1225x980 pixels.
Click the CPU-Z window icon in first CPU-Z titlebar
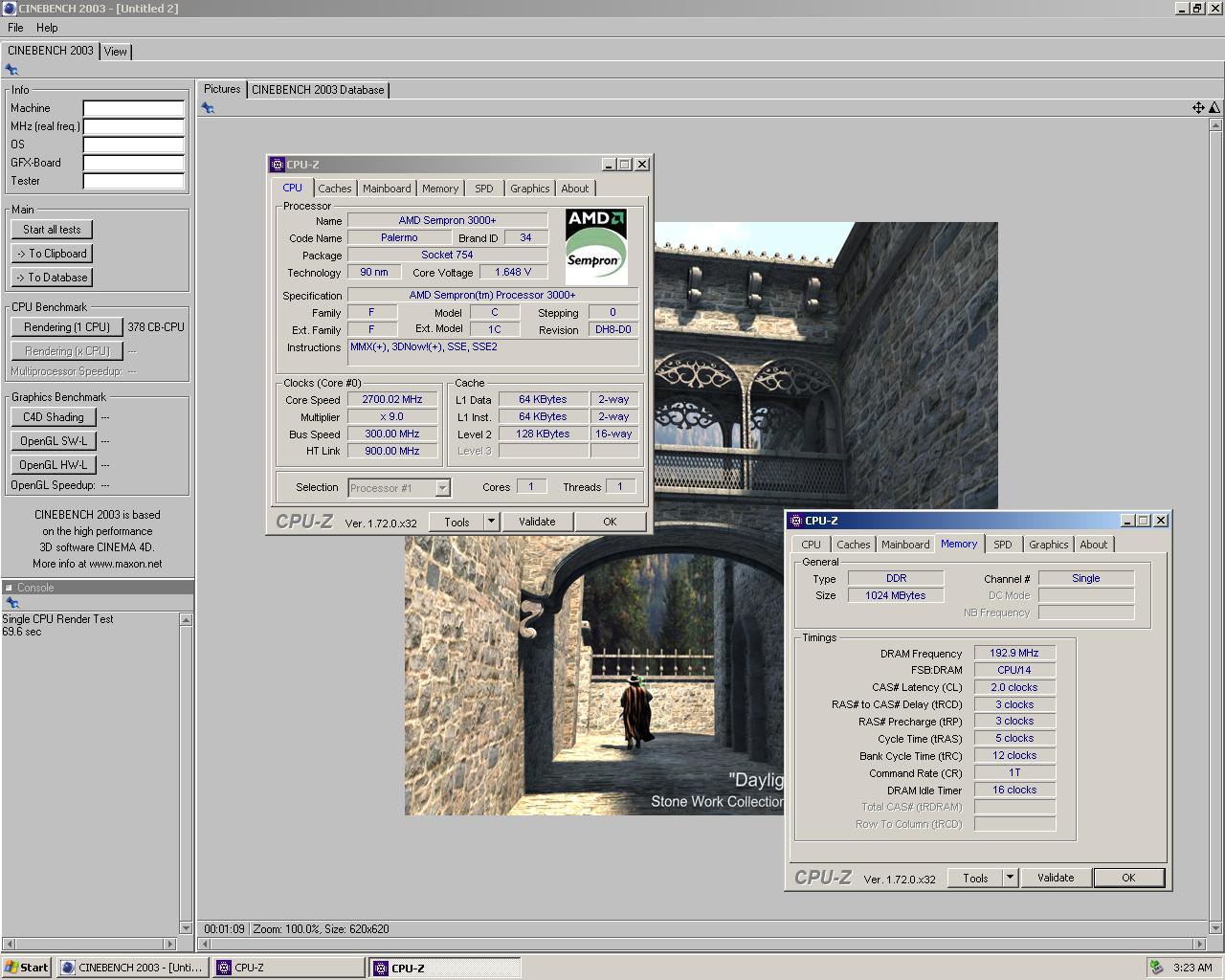[278, 165]
